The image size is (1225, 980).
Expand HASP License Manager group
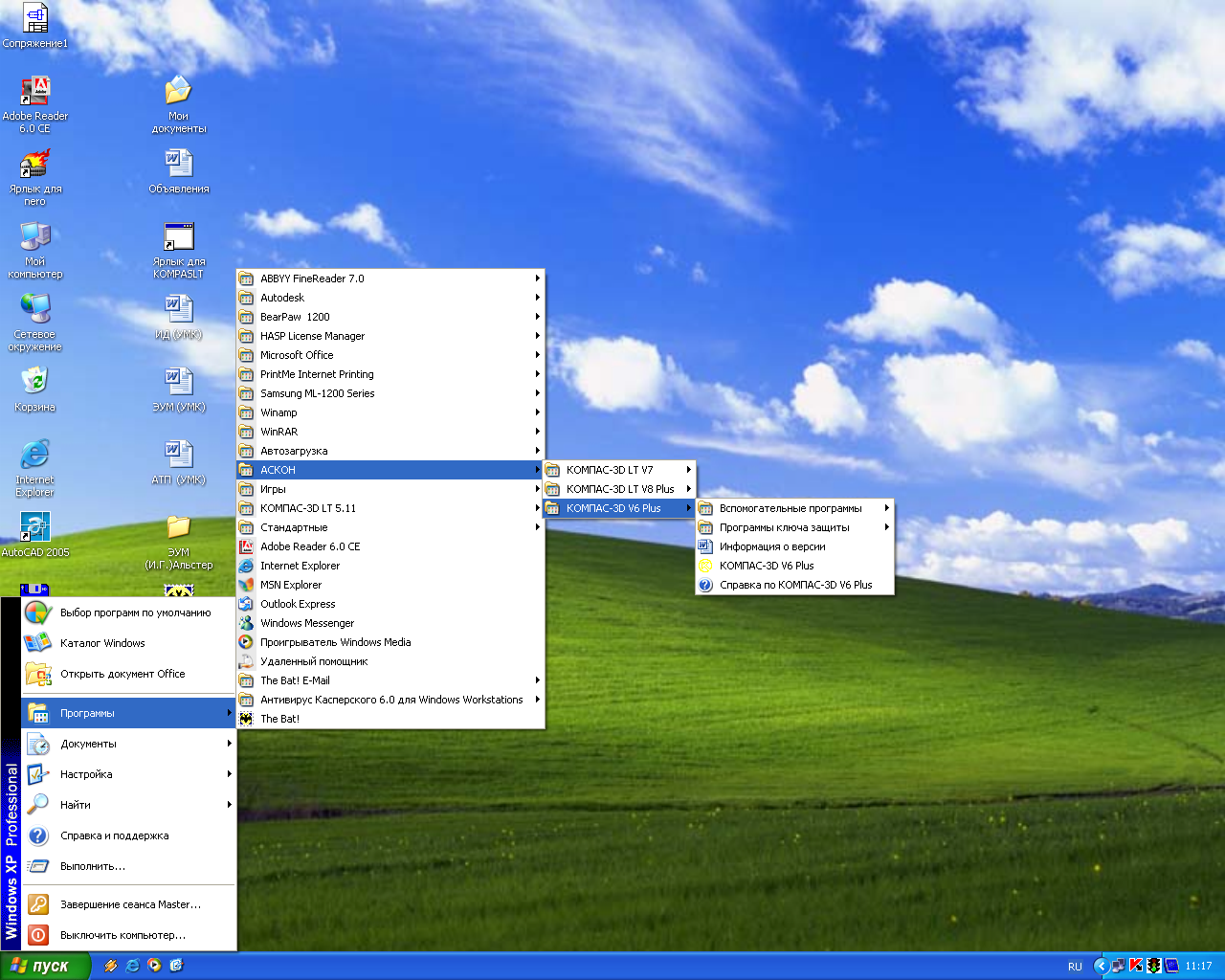coord(390,336)
